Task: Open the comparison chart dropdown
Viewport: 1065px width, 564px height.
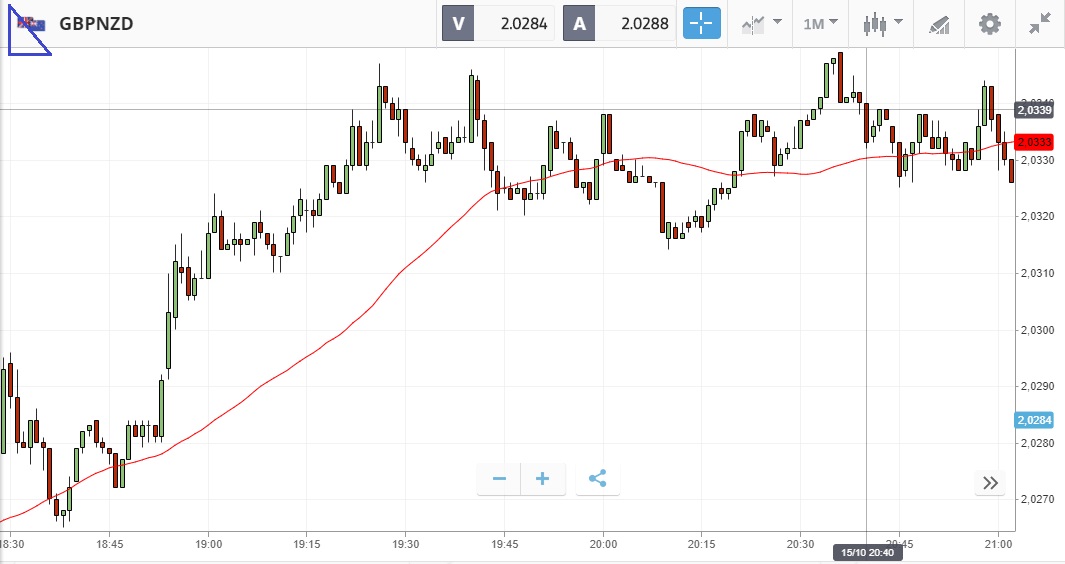Action: coord(761,23)
